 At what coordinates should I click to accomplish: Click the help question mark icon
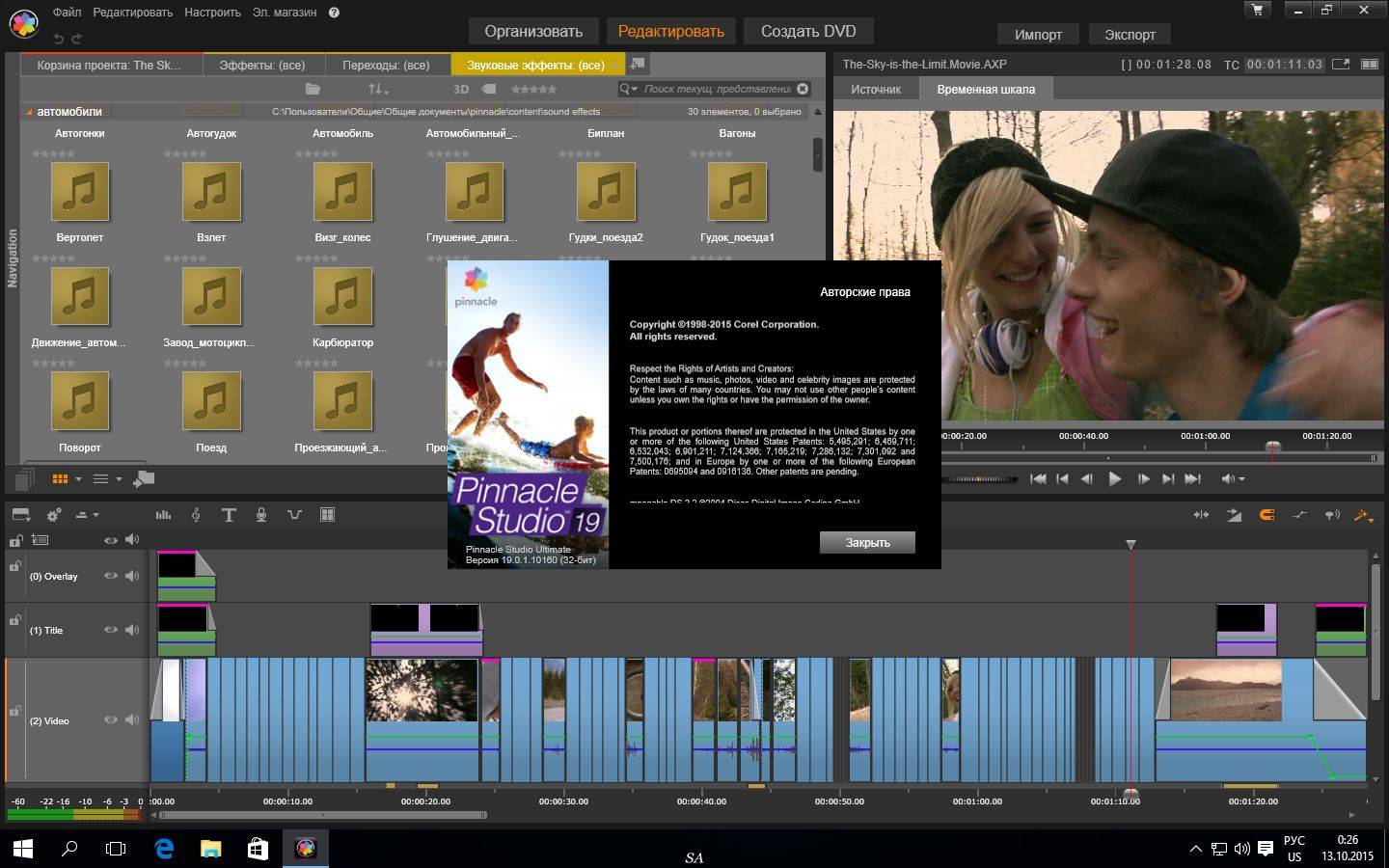[x=334, y=13]
